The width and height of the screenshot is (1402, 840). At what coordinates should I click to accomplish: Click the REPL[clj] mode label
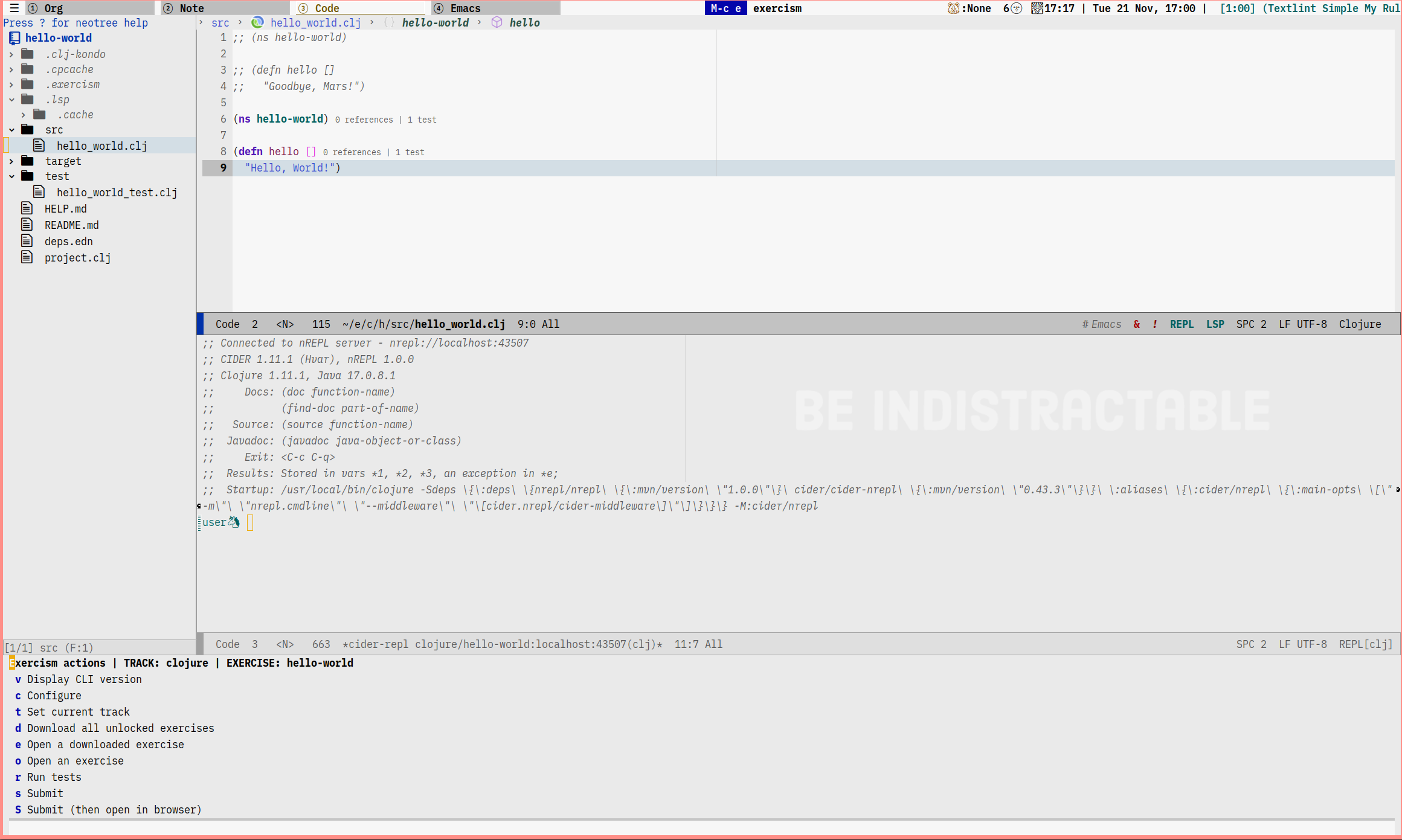[x=1365, y=644]
